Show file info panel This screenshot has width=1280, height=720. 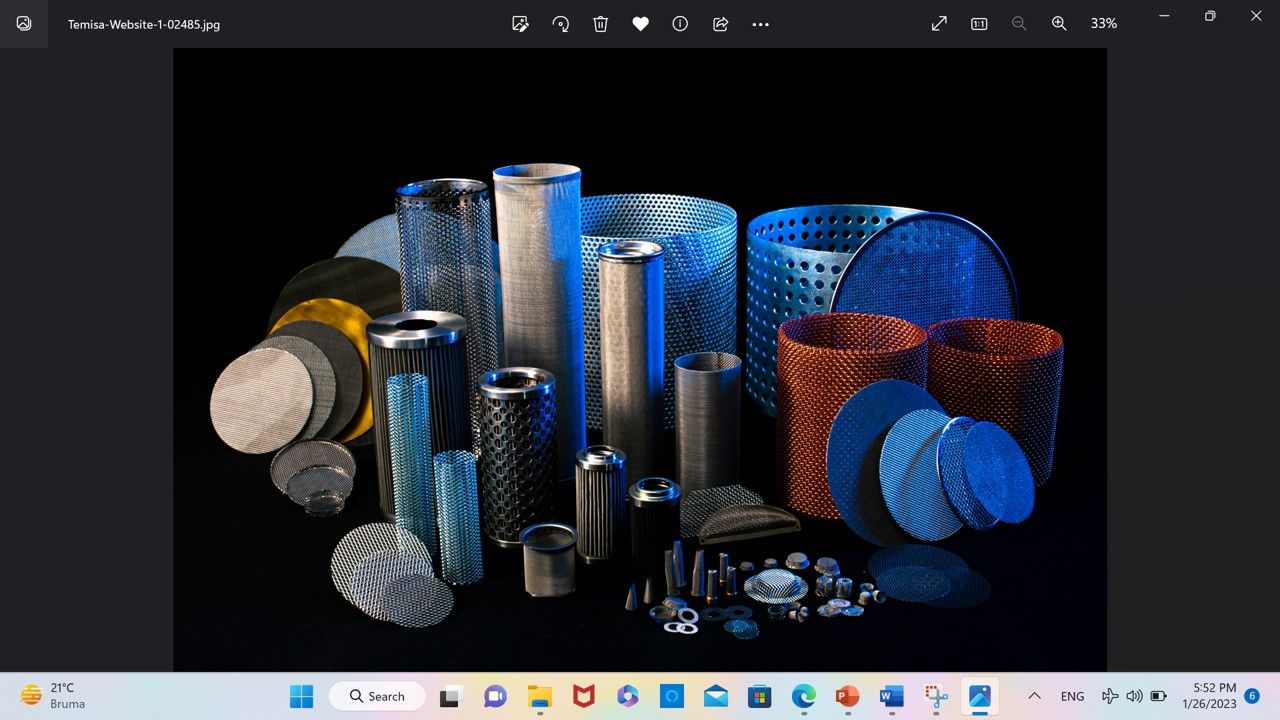680,24
